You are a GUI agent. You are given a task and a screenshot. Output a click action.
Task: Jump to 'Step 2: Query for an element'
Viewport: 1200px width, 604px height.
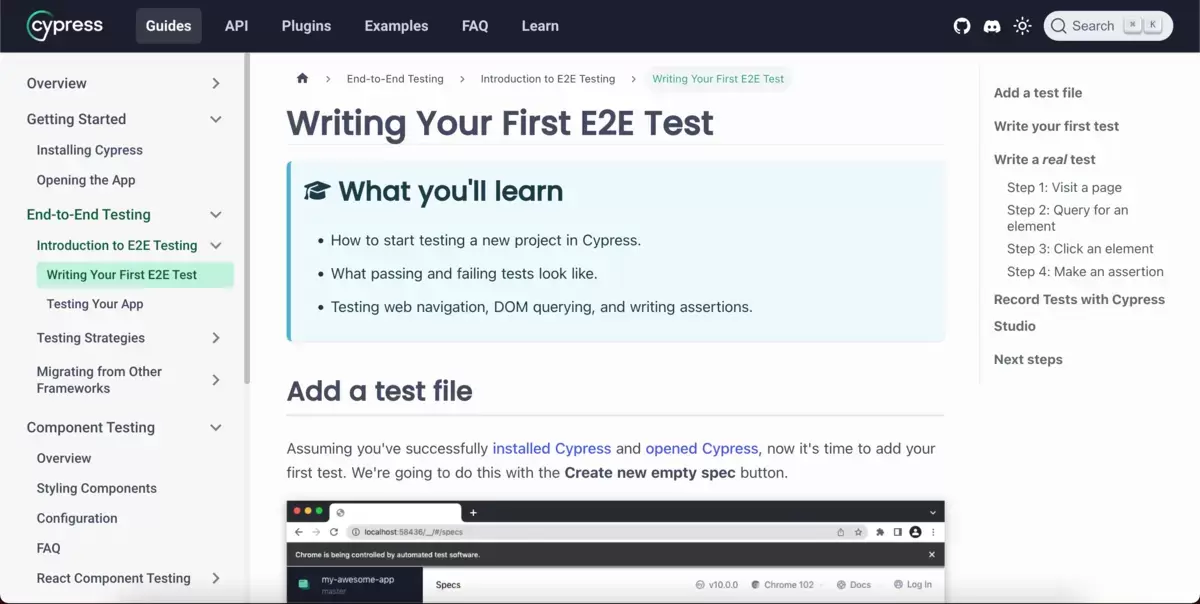pyautogui.click(x=1067, y=218)
